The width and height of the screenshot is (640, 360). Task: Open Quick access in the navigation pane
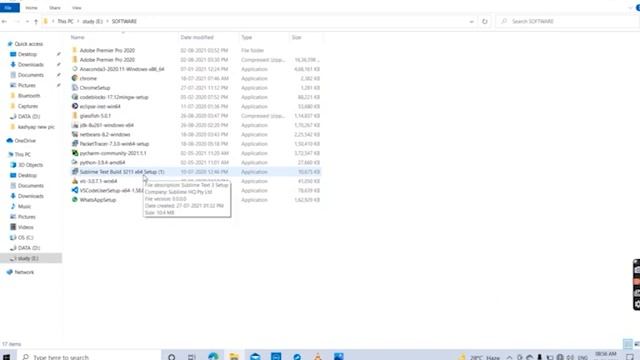(x=29, y=44)
